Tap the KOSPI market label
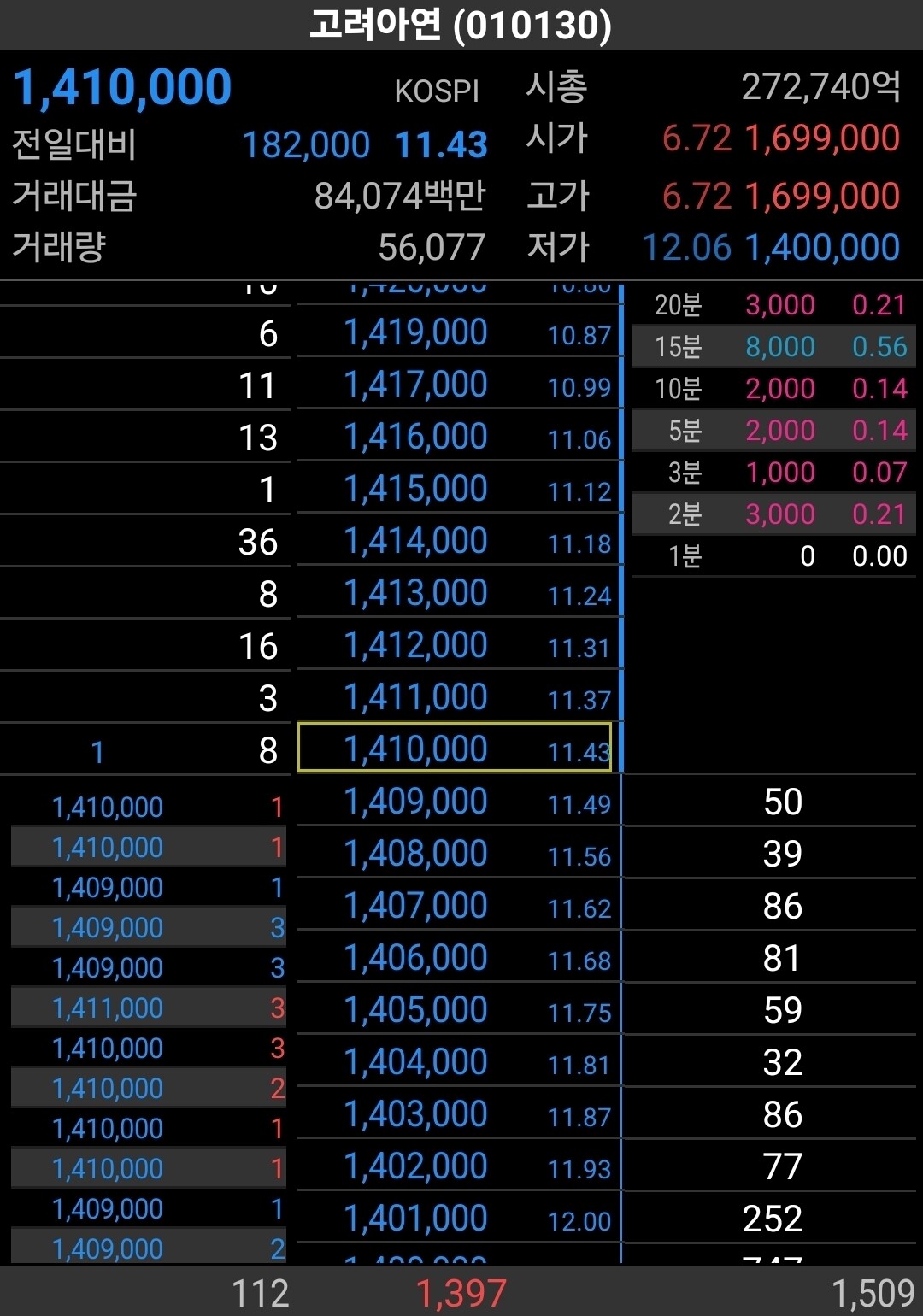The width and height of the screenshot is (923, 1316). point(437,91)
